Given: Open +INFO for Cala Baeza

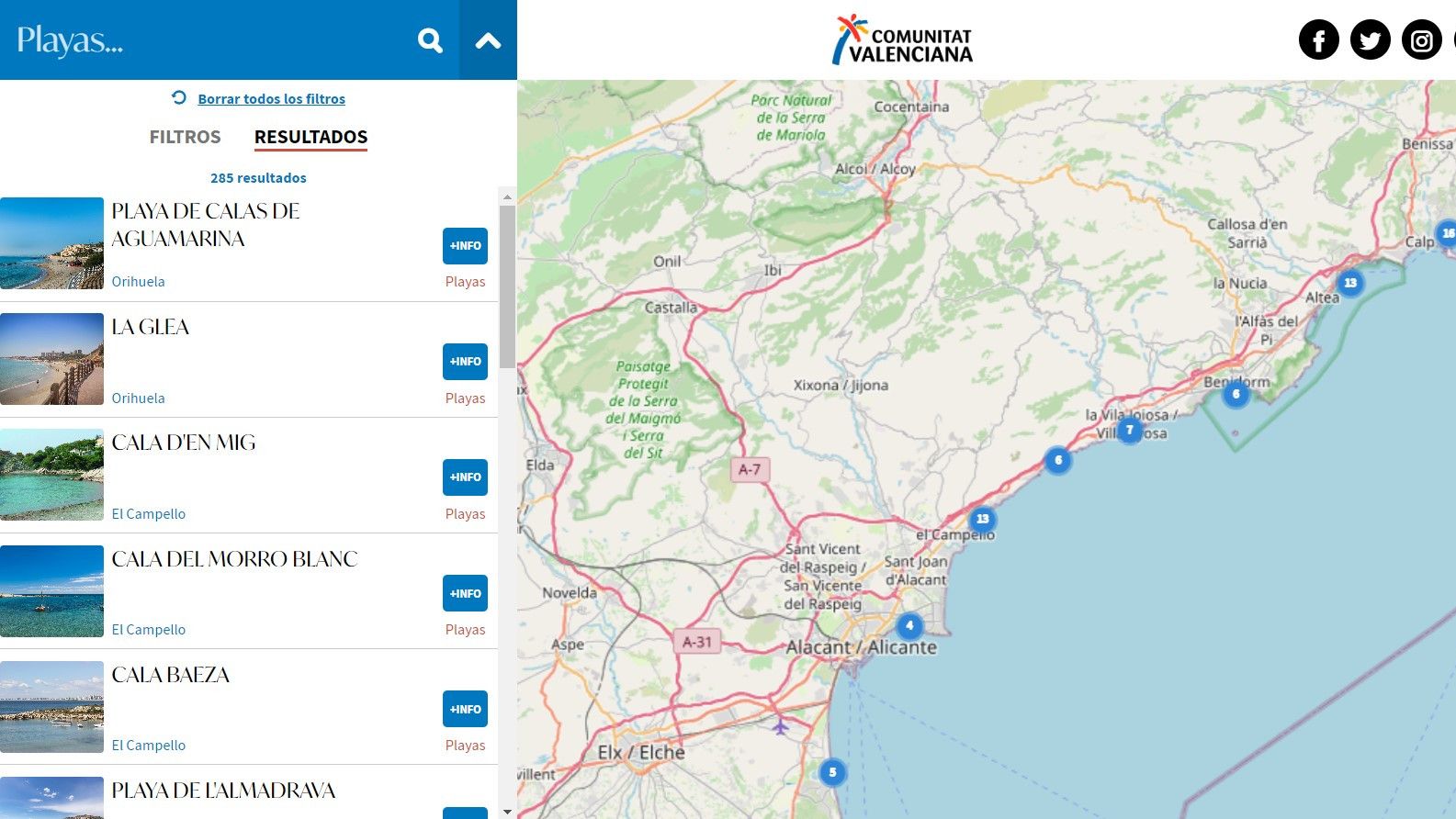Looking at the screenshot, I should (465, 709).
